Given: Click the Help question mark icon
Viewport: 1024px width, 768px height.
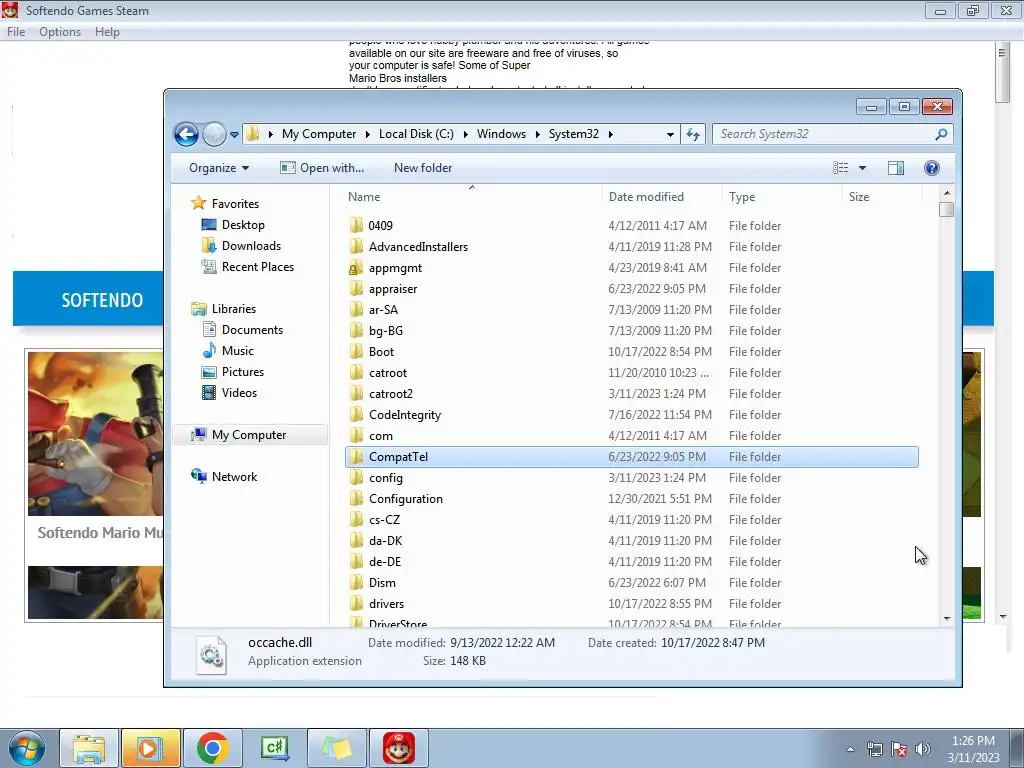Looking at the screenshot, I should click(x=932, y=168).
